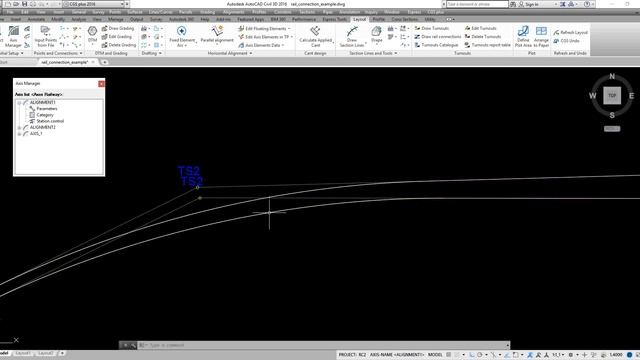
Task: Click in the keyword search field
Action: coord(477,4)
